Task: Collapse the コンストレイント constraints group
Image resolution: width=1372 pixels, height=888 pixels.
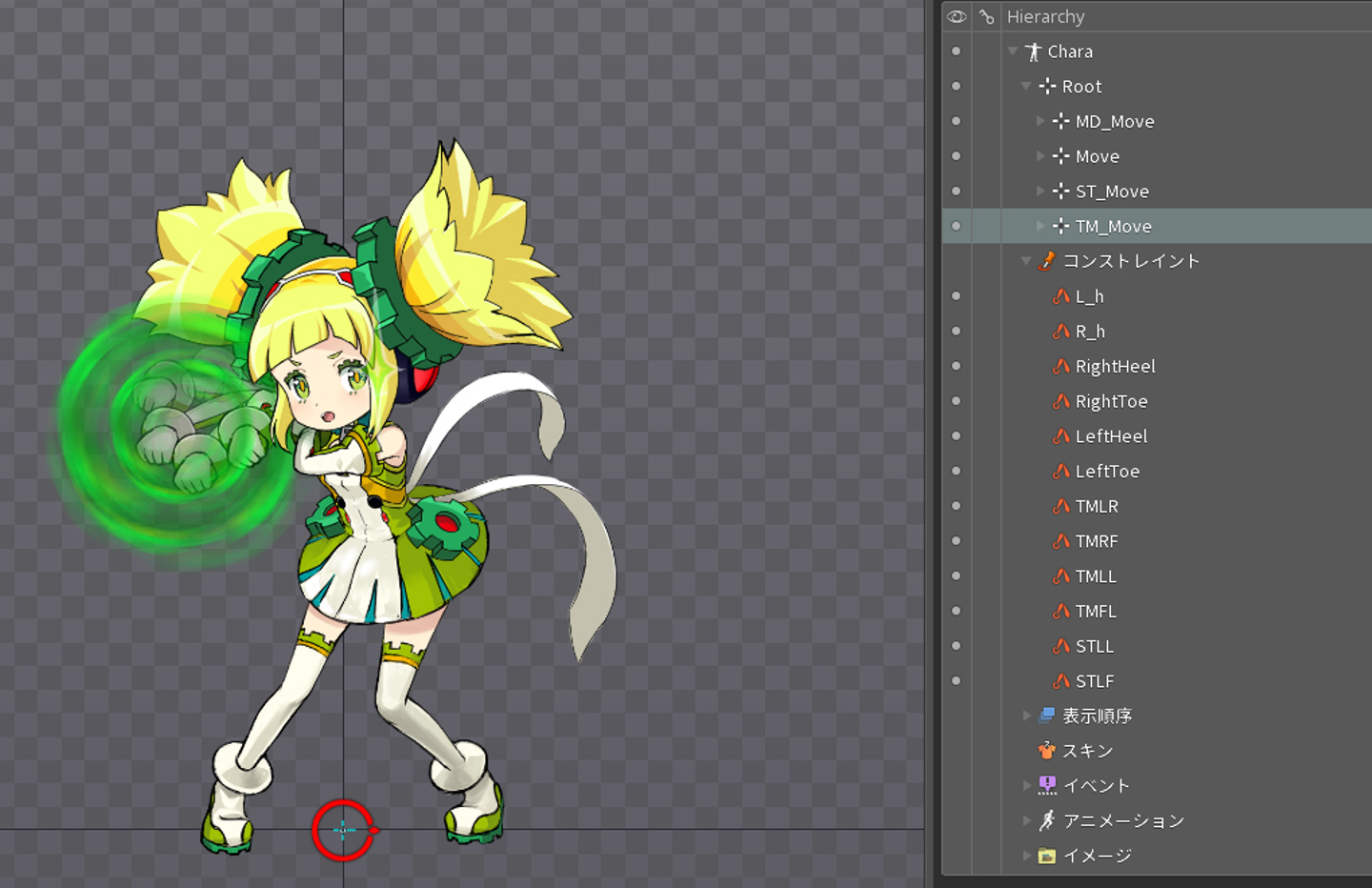Action: [1026, 261]
